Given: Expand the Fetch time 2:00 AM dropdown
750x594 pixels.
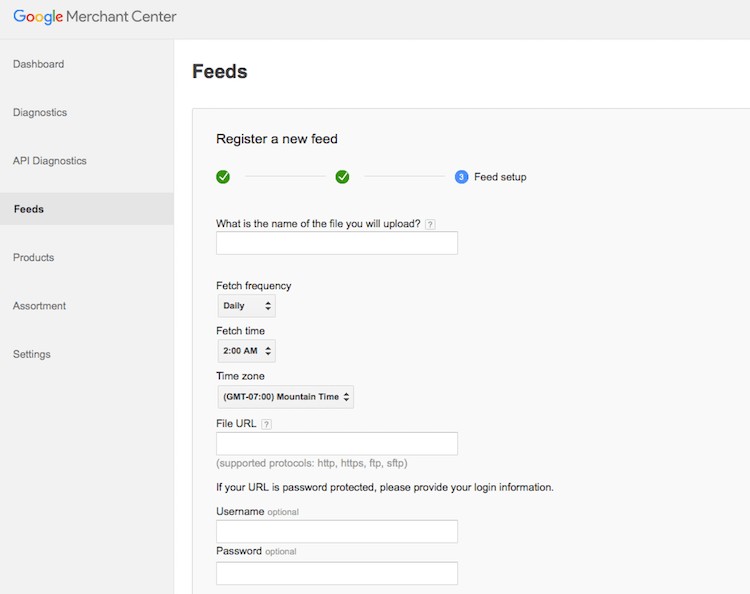Looking at the screenshot, I should (x=246, y=351).
